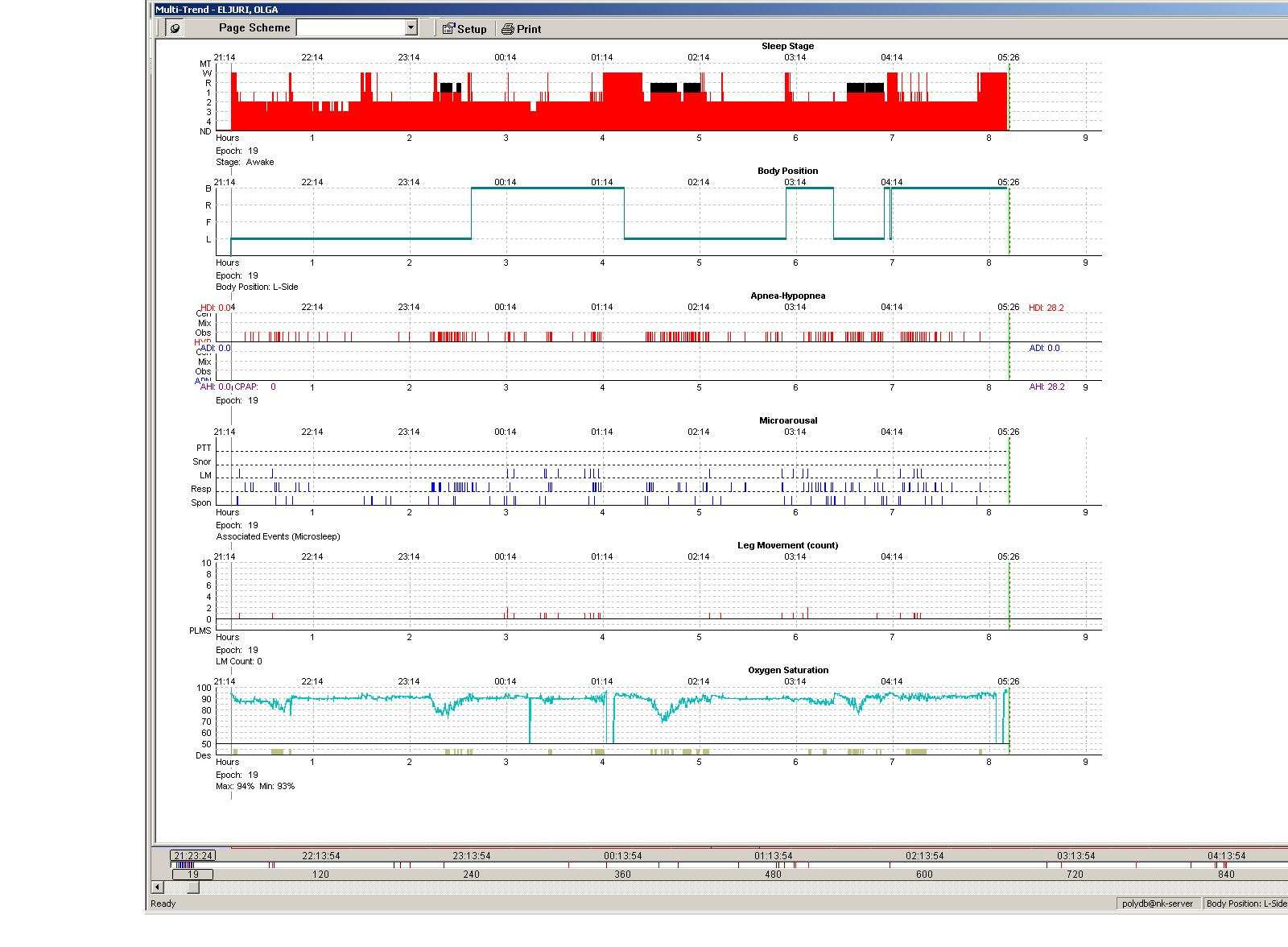
Task: Click polydb@nk-server in status bar
Action: 1157,904
